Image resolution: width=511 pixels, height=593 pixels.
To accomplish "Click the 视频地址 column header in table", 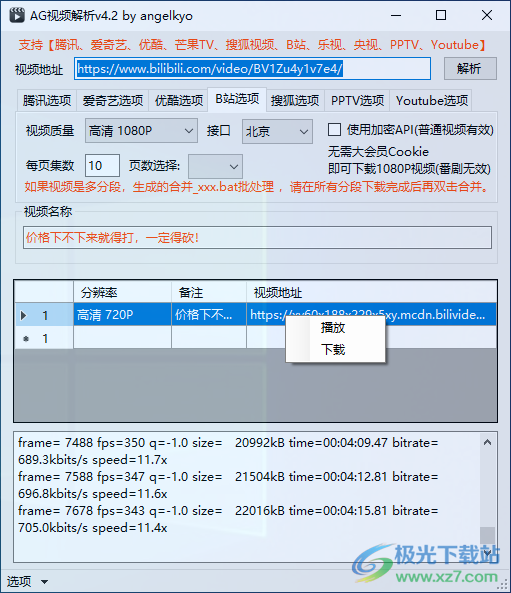I will coord(371,292).
